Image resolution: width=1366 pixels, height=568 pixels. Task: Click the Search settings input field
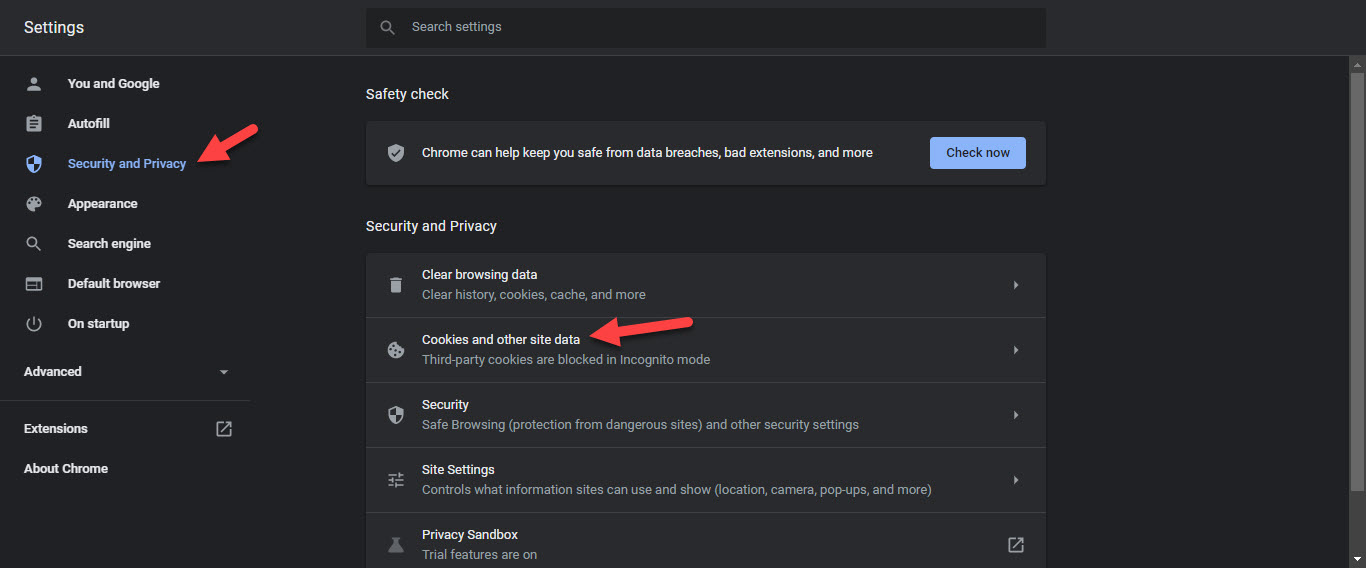pos(720,27)
